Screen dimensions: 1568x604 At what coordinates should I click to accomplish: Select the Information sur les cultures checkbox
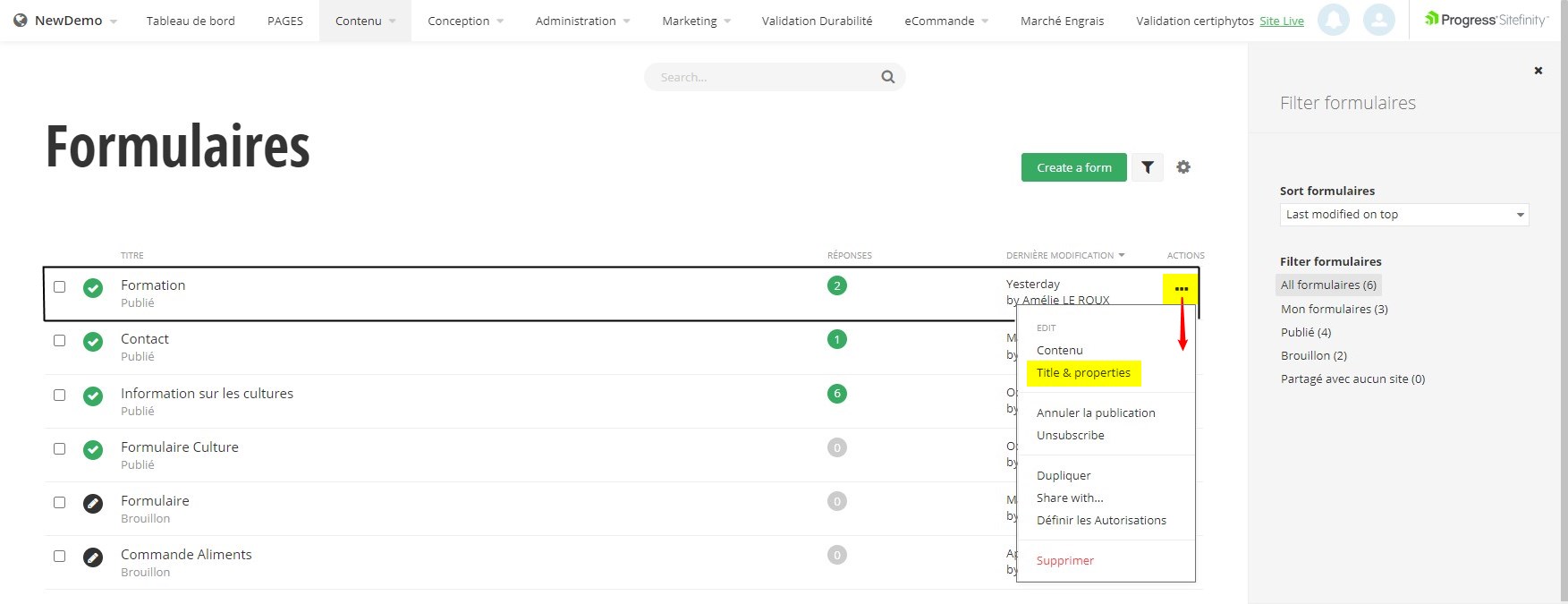(60, 395)
